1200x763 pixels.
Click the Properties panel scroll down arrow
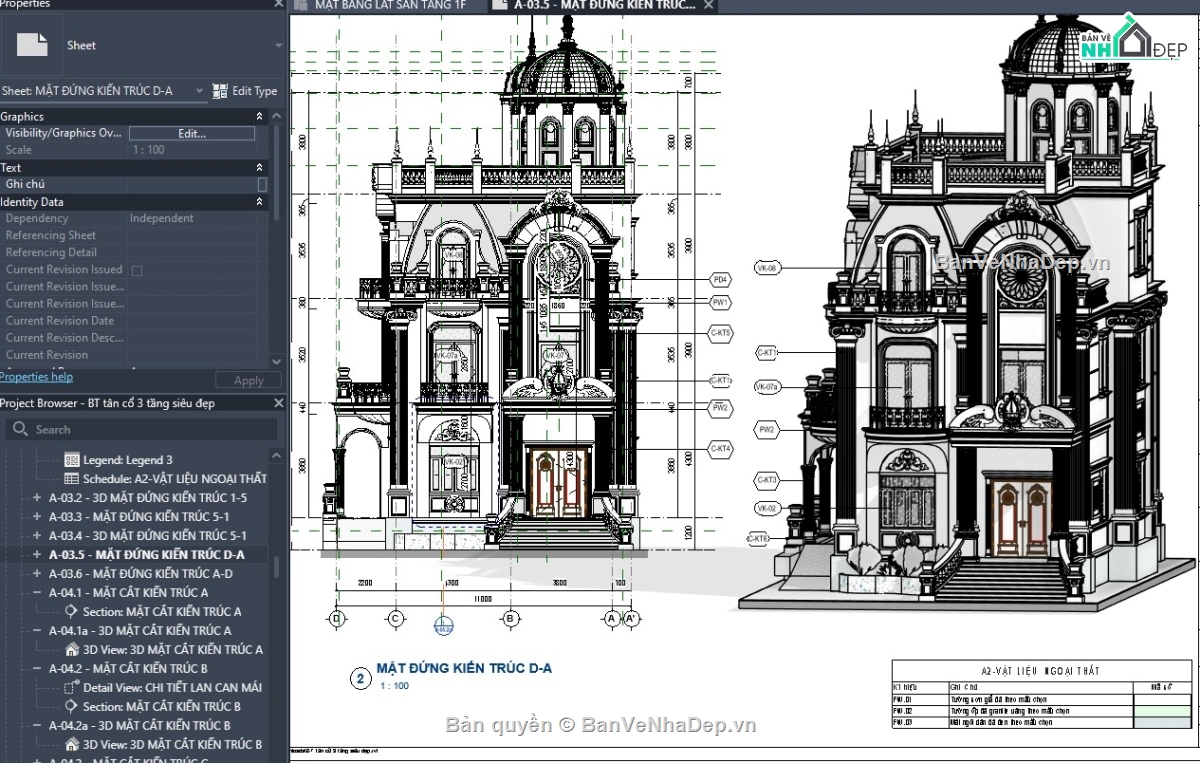[x=277, y=361]
